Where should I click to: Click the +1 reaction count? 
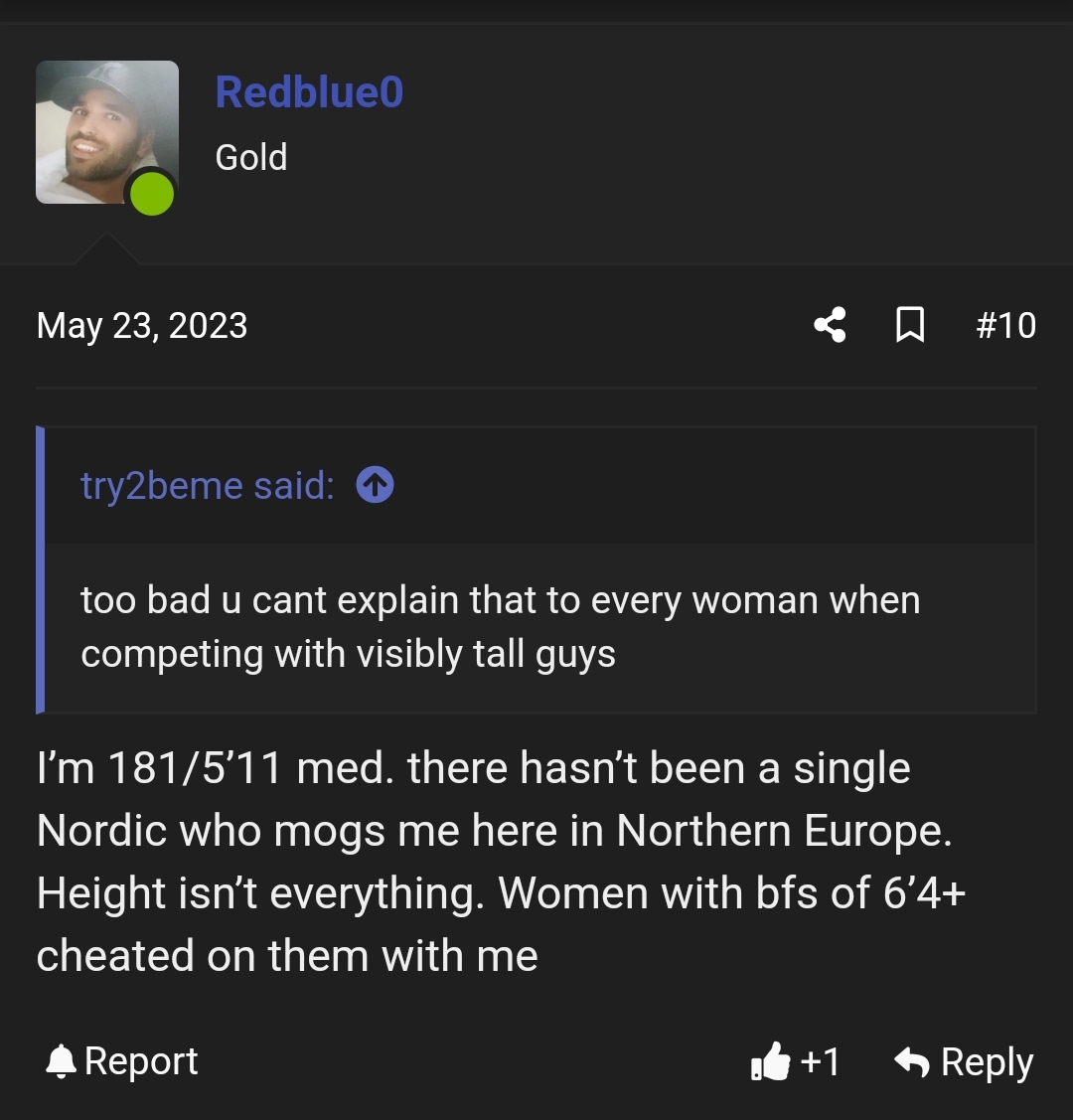[x=818, y=1061]
